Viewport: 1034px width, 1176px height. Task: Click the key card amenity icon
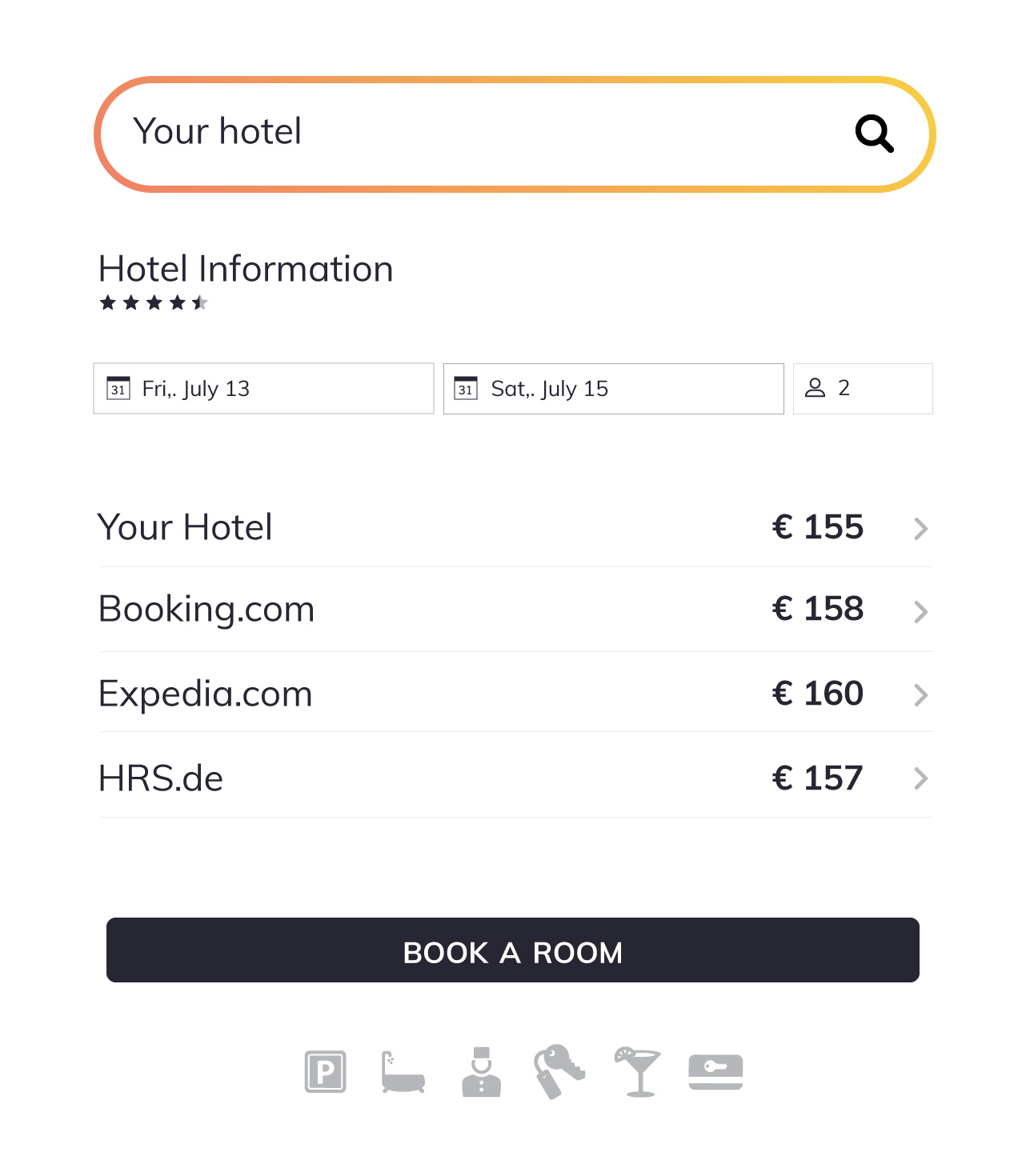coord(715,1072)
